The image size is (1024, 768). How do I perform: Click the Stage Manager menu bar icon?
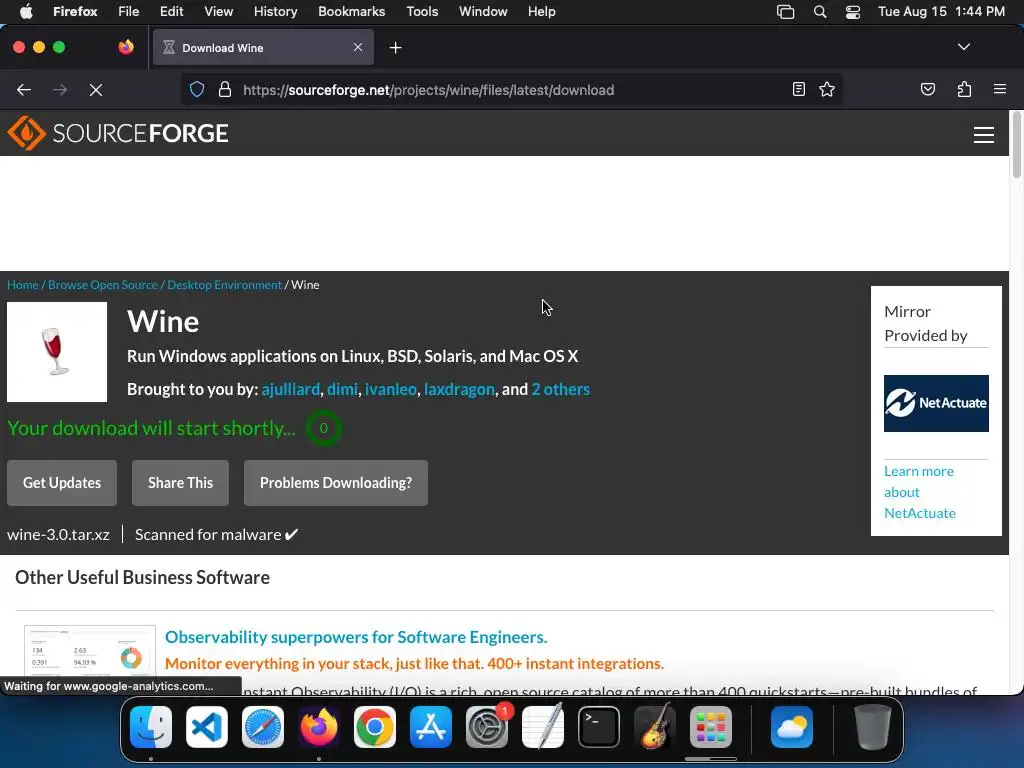(785, 11)
